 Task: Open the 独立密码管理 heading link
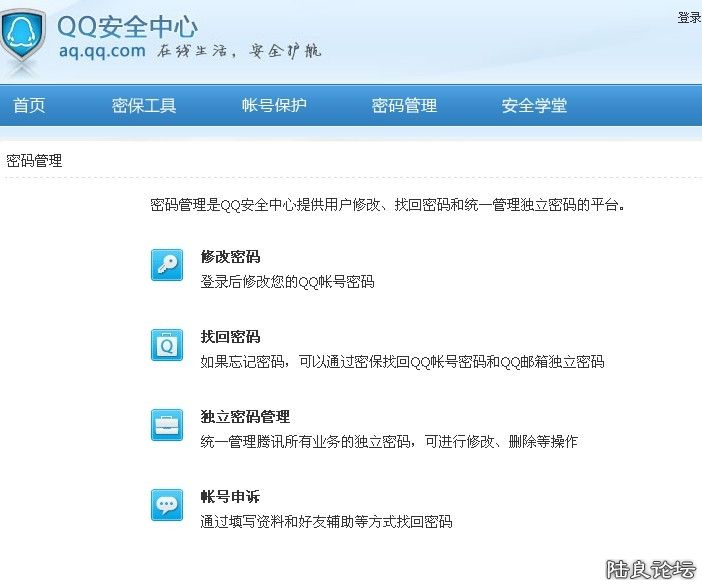coord(245,417)
